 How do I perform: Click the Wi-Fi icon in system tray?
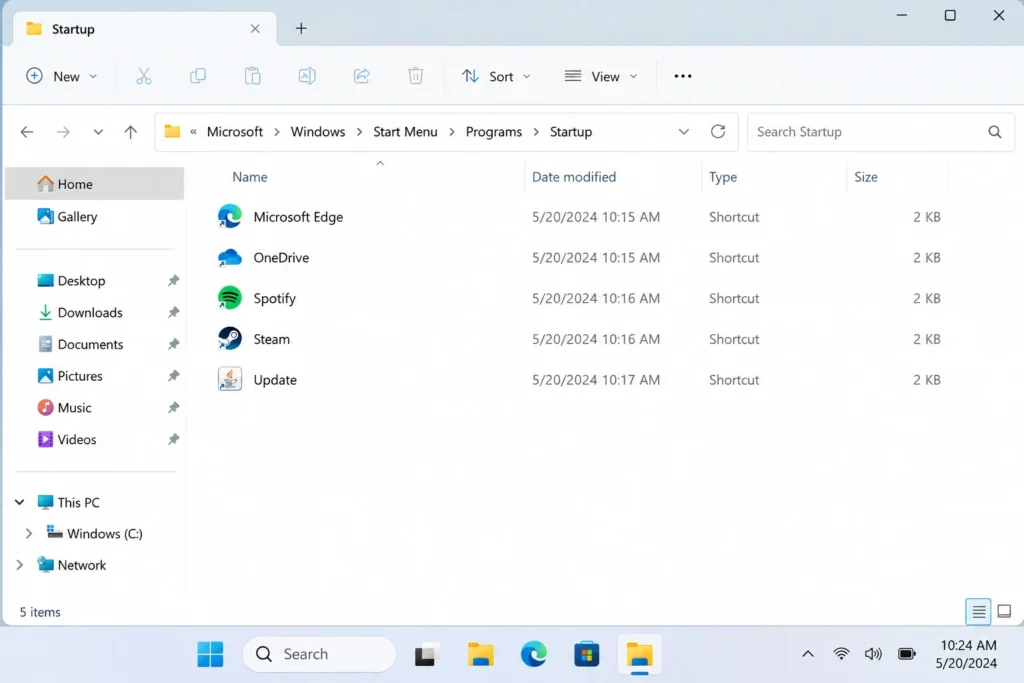click(841, 654)
